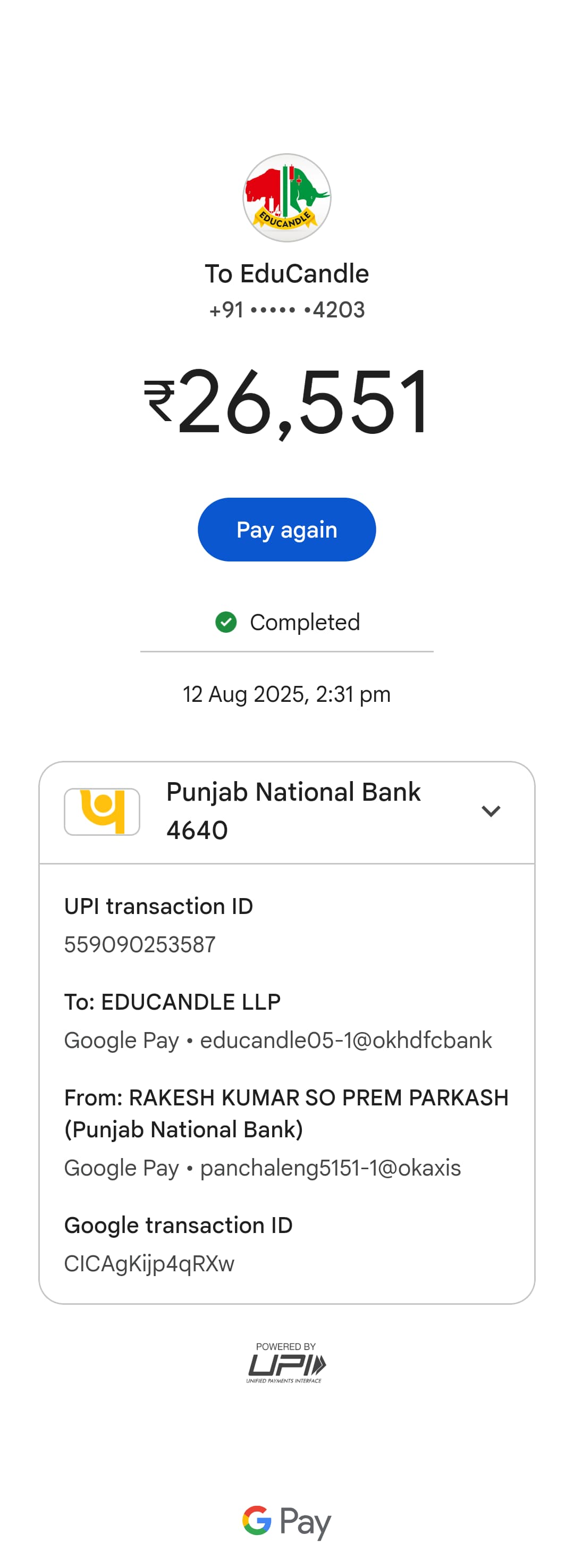Tap the To EduCandle recipient name
The width and height of the screenshot is (574, 1568).
(x=286, y=274)
